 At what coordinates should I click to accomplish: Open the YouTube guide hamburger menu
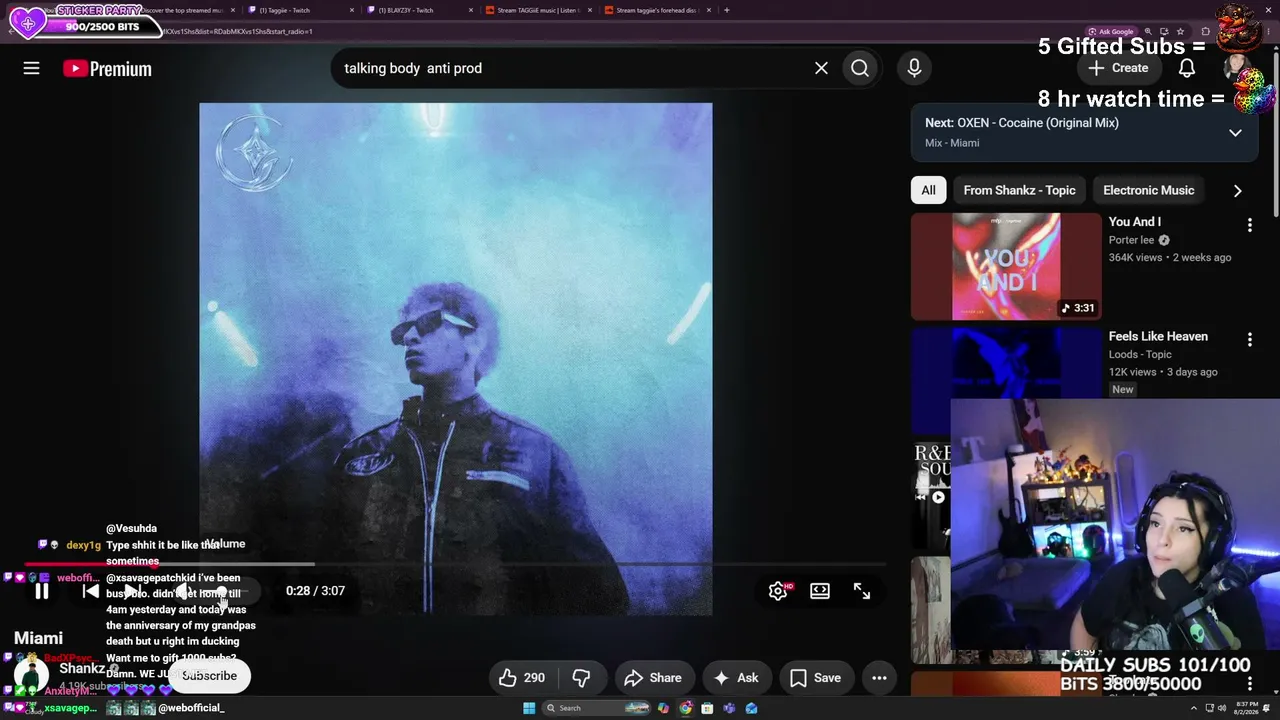click(31, 68)
